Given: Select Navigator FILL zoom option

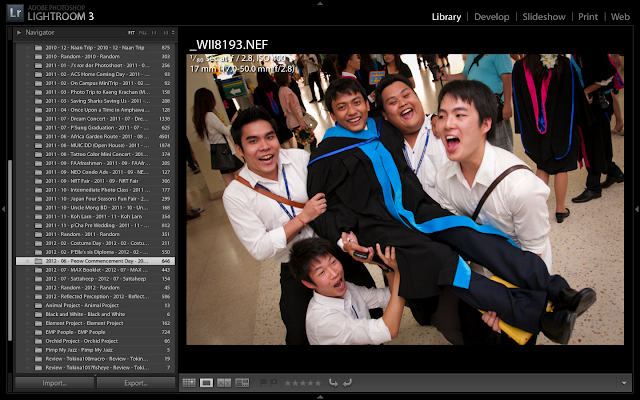Looking at the screenshot, I should pos(143,33).
